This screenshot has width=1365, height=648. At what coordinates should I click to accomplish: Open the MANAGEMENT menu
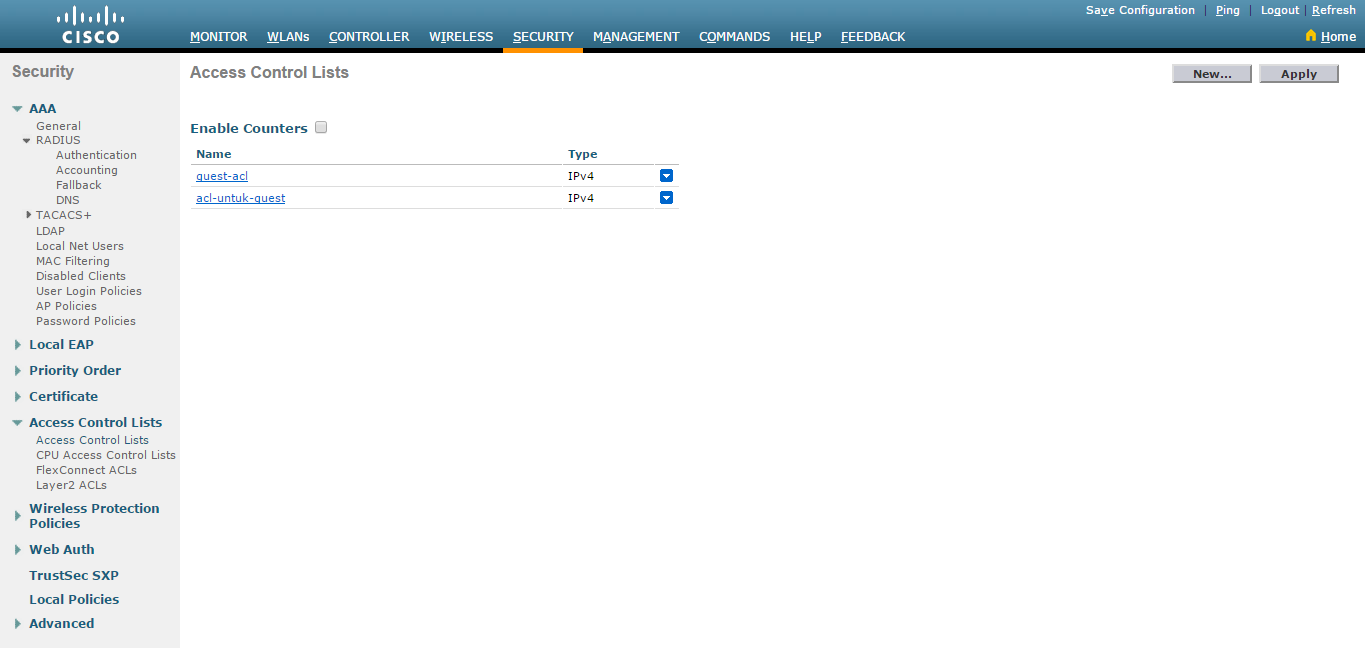click(x=635, y=36)
